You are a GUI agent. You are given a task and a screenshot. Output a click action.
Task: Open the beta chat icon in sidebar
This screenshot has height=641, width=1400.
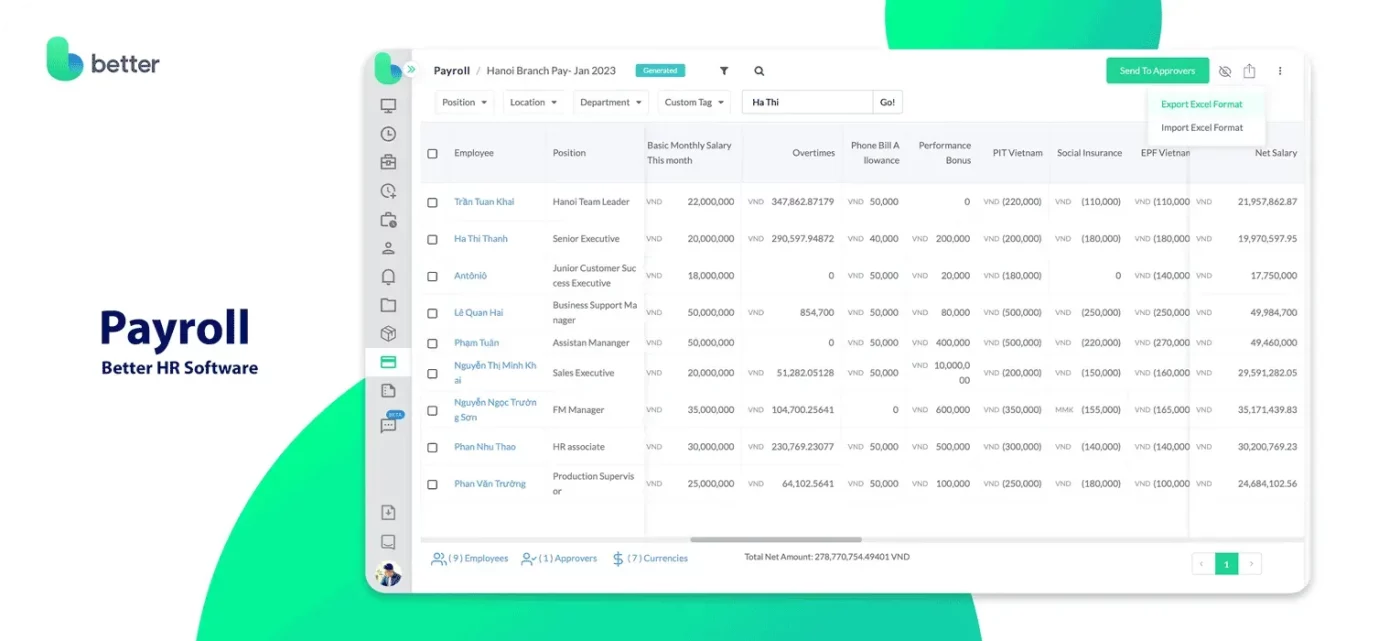(x=389, y=424)
